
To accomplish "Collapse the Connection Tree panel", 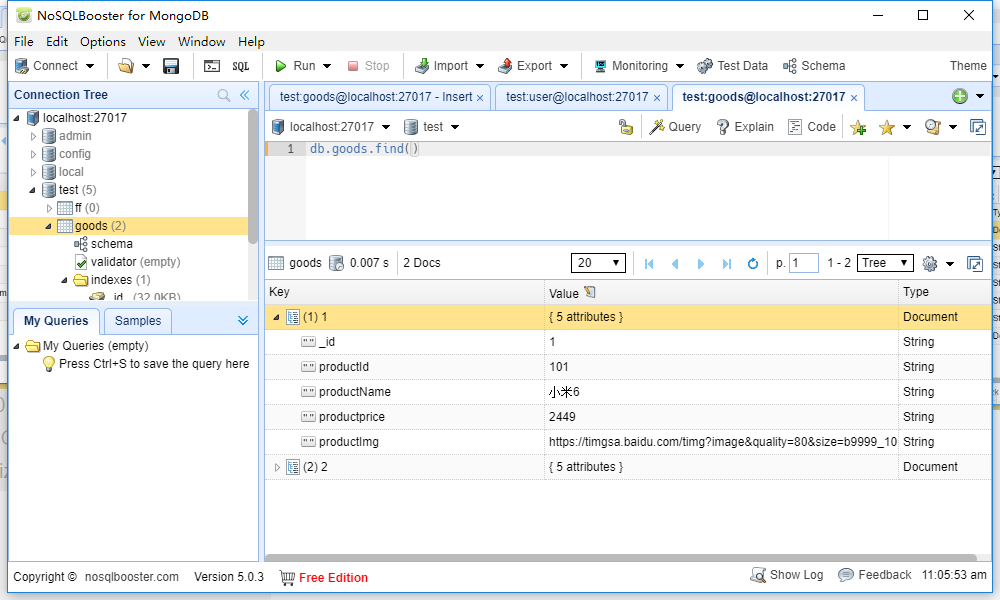I will coord(246,94).
